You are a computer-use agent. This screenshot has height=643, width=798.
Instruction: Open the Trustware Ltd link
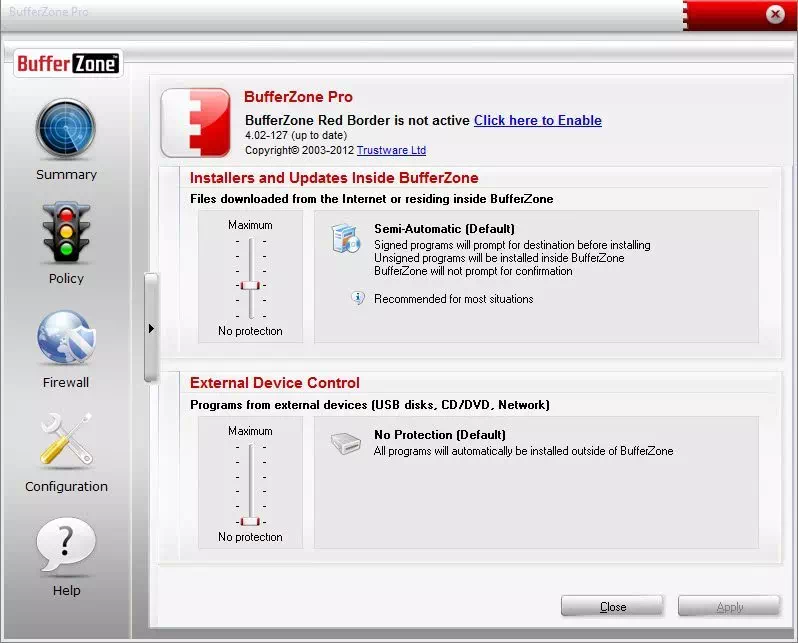coord(391,150)
